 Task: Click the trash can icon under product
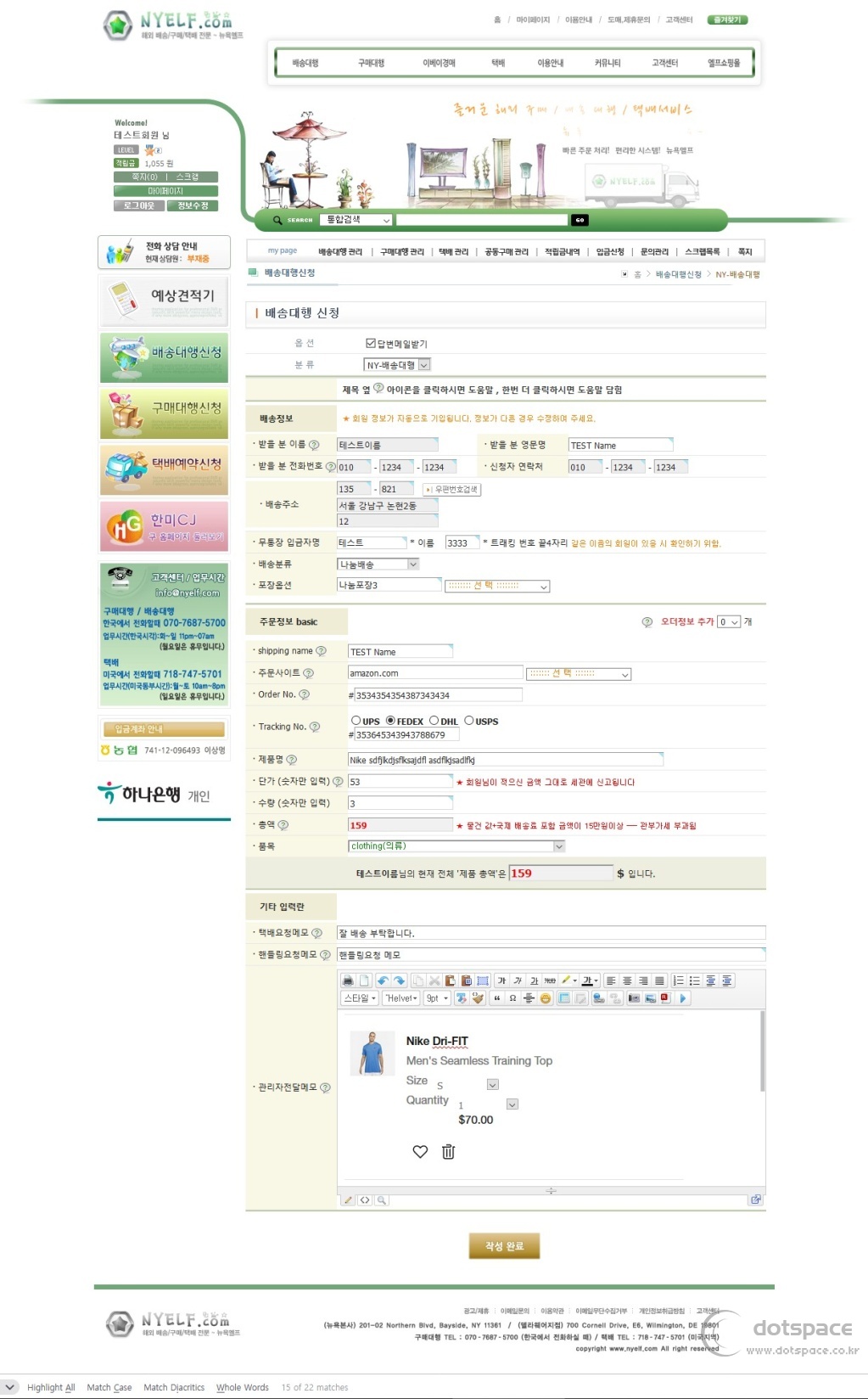[x=448, y=1152]
